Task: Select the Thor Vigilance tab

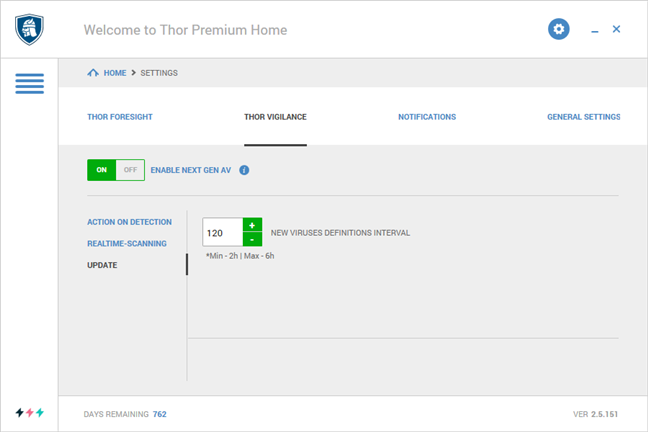Action: click(x=275, y=117)
